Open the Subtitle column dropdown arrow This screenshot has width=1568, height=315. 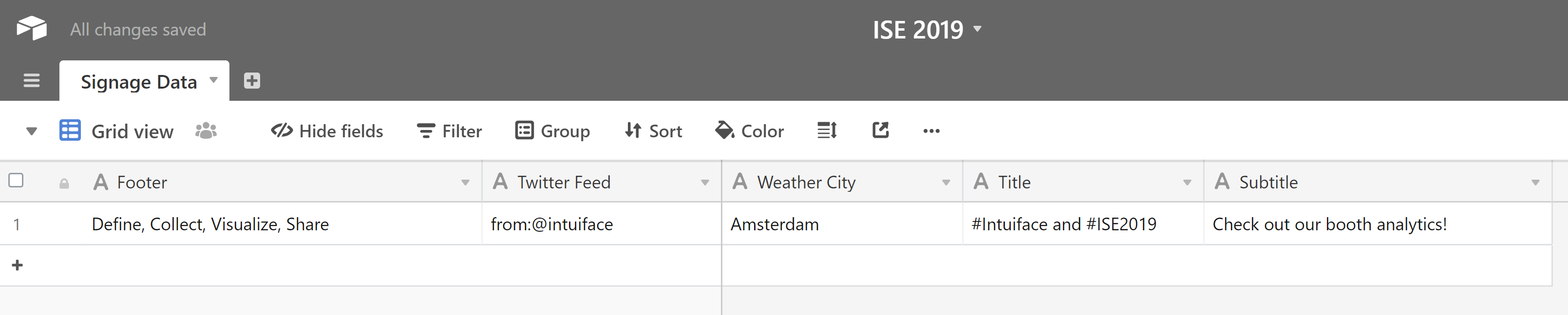click(1535, 183)
